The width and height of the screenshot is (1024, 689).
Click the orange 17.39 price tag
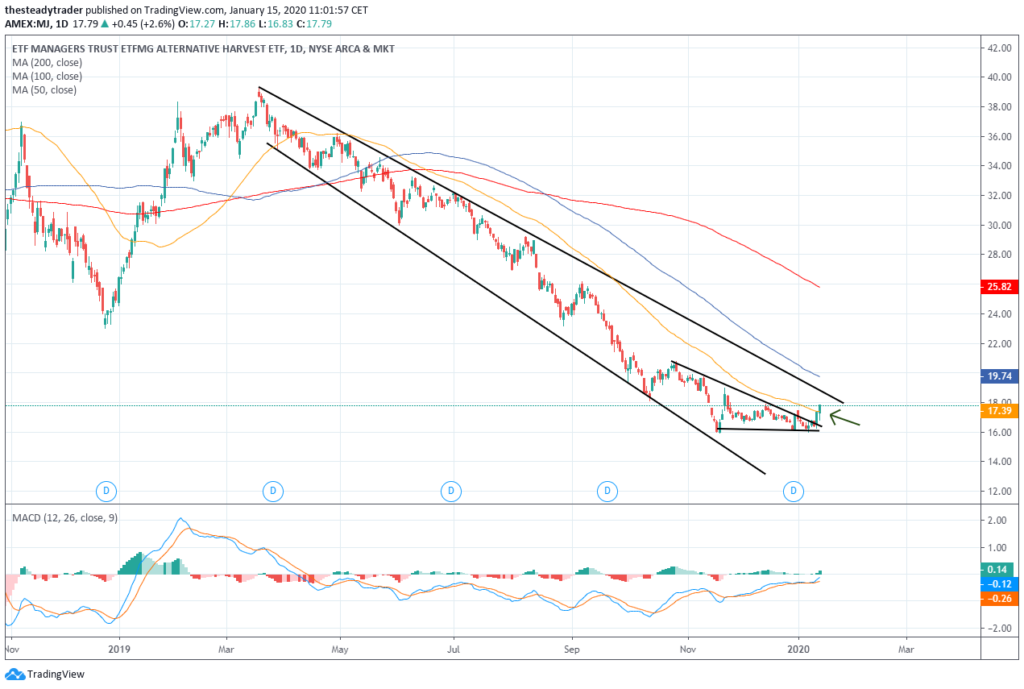999,411
